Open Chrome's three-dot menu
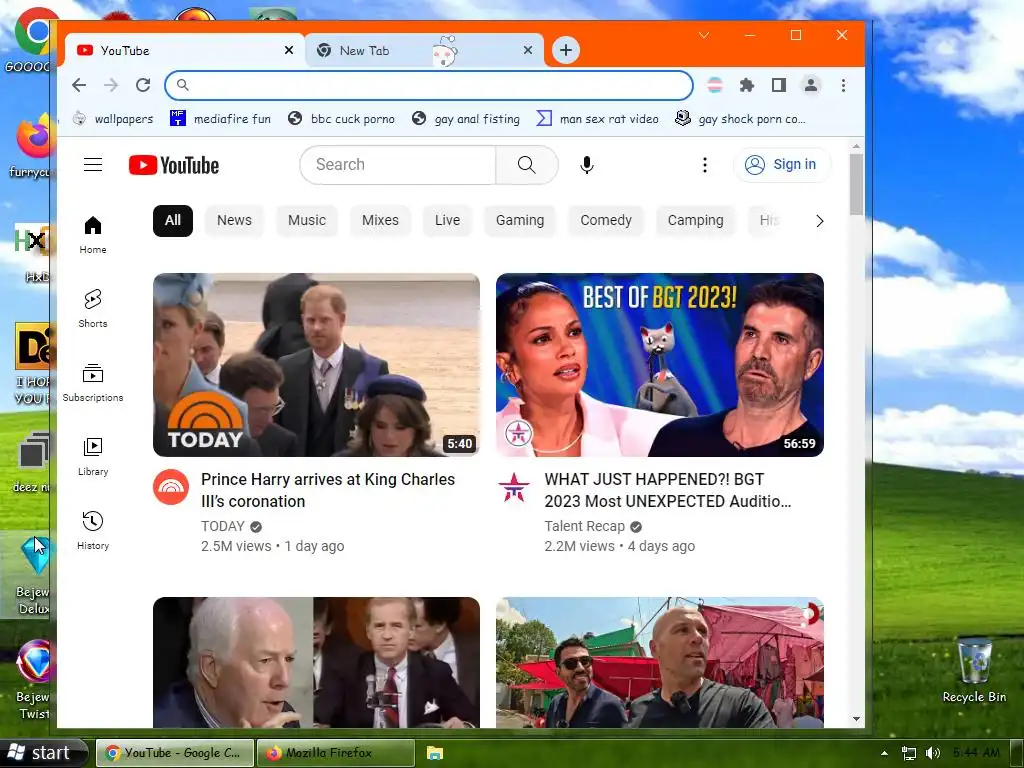Viewport: 1024px width, 768px height. tap(843, 85)
